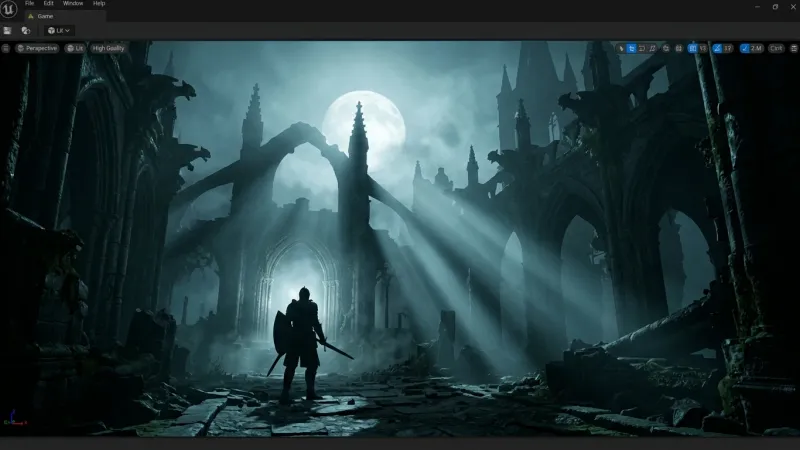Image resolution: width=800 pixels, height=450 pixels.
Task: Open the scale snap value dropdown
Action: pos(757,48)
